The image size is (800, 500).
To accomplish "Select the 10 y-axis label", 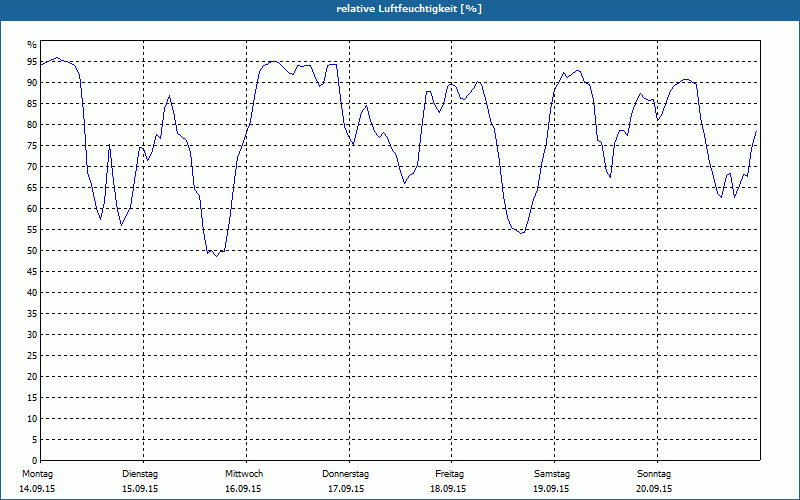I will [x=32, y=419].
